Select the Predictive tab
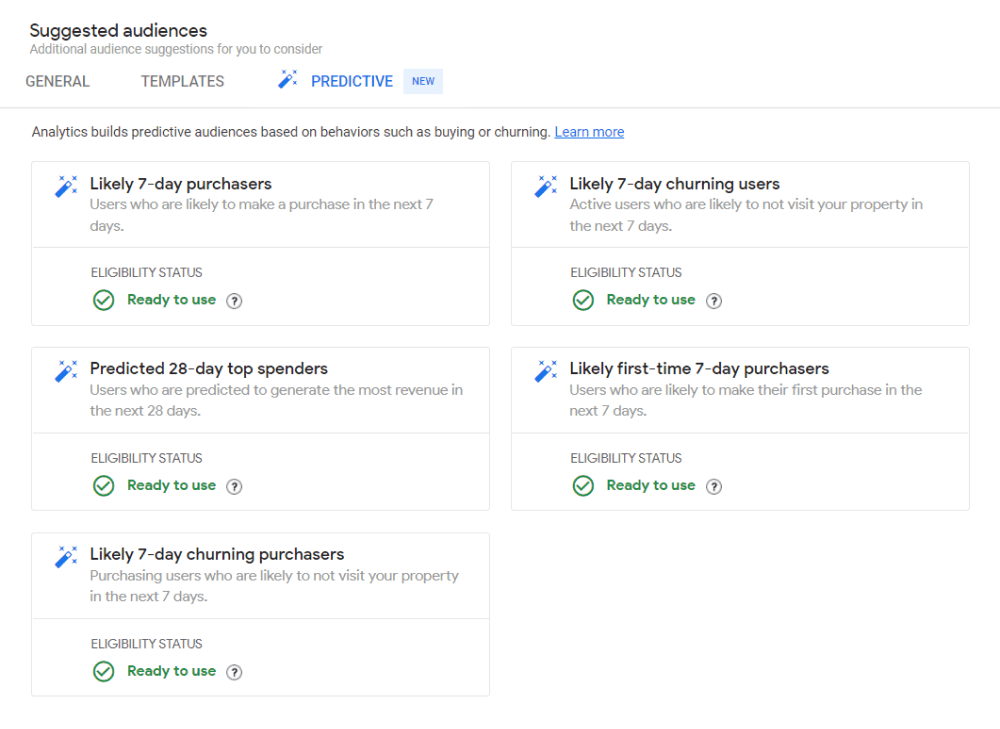The image size is (1000, 729). click(x=352, y=82)
